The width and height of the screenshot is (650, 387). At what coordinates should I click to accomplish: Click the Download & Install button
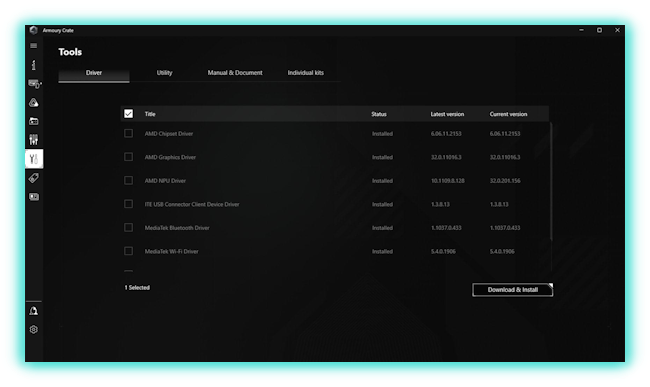tap(512, 290)
